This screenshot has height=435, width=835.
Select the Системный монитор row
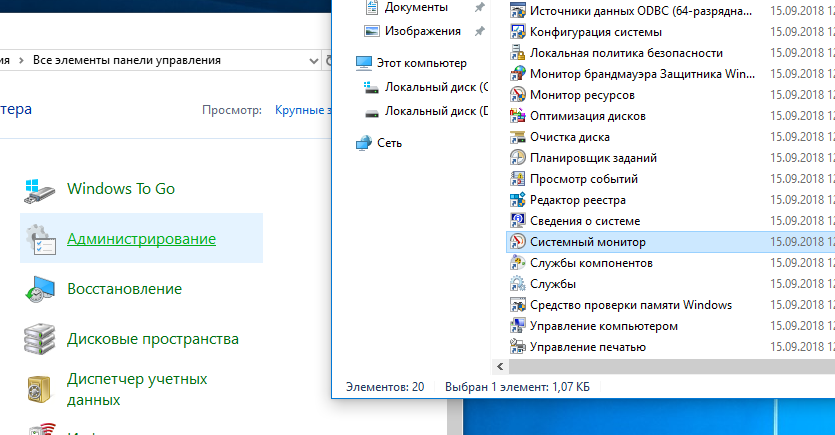(x=670, y=242)
